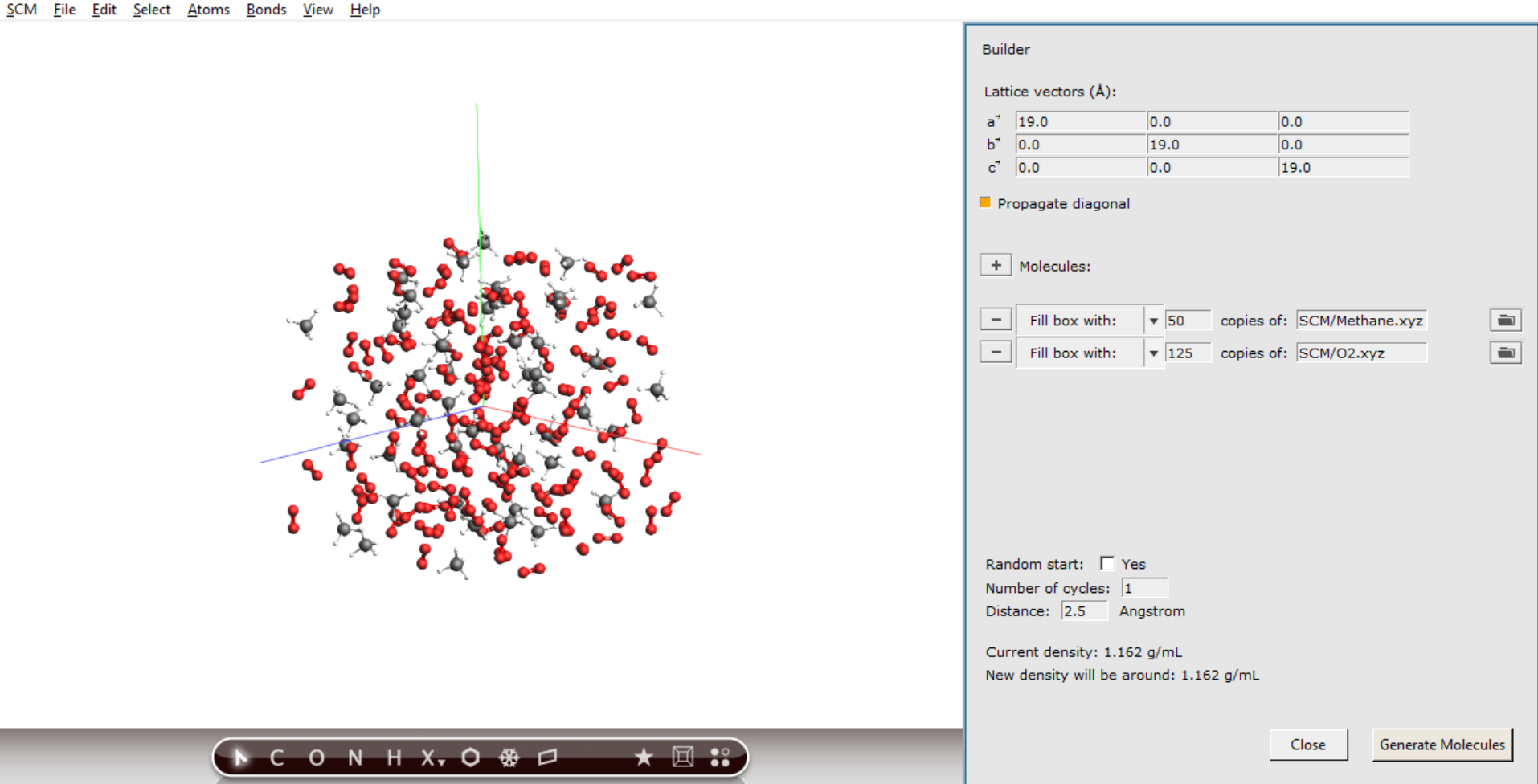Open the SCM menu
The height and width of the screenshot is (784, 1538).
[22, 10]
